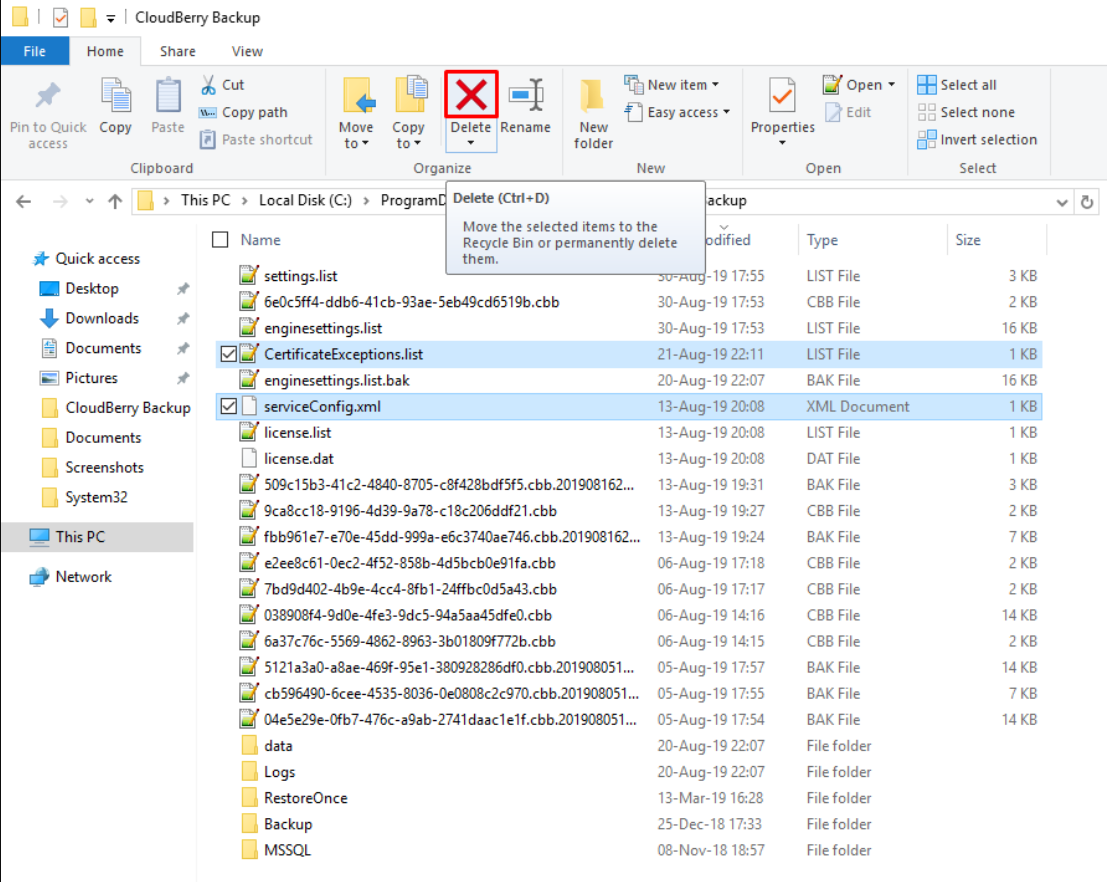Customize Quick Access Toolbar dropdown arrow
Image resolution: width=1107 pixels, height=882 pixels.
(111, 18)
